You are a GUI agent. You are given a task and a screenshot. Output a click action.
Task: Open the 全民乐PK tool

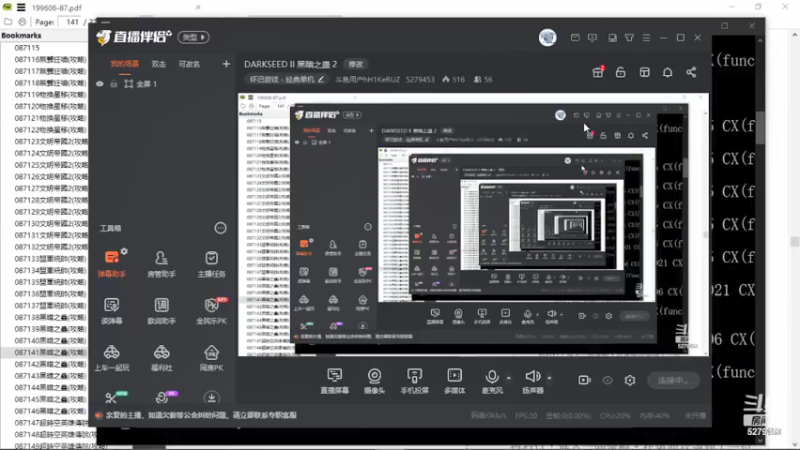click(x=211, y=311)
